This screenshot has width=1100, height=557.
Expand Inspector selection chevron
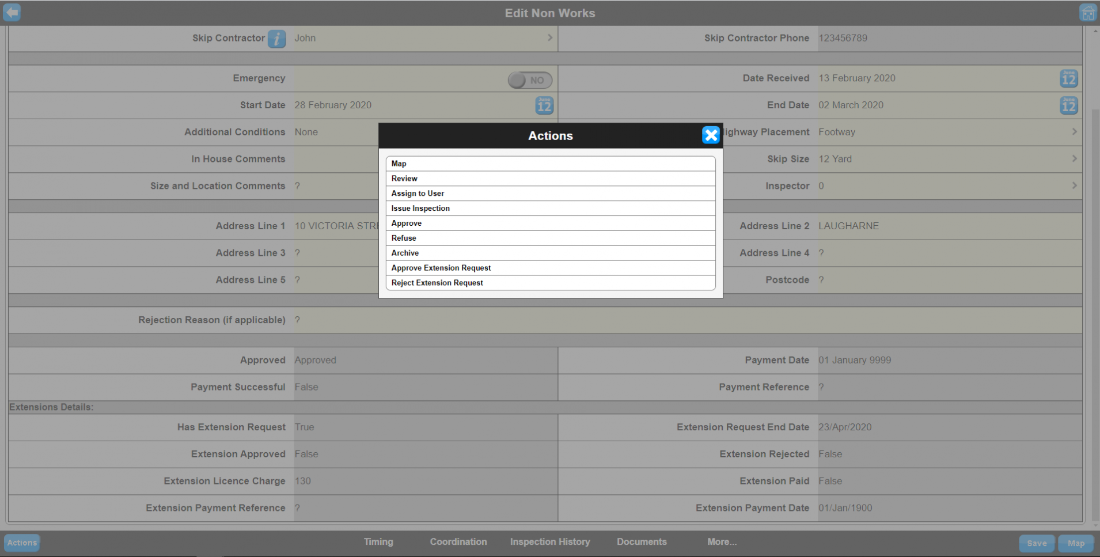click(x=1074, y=186)
